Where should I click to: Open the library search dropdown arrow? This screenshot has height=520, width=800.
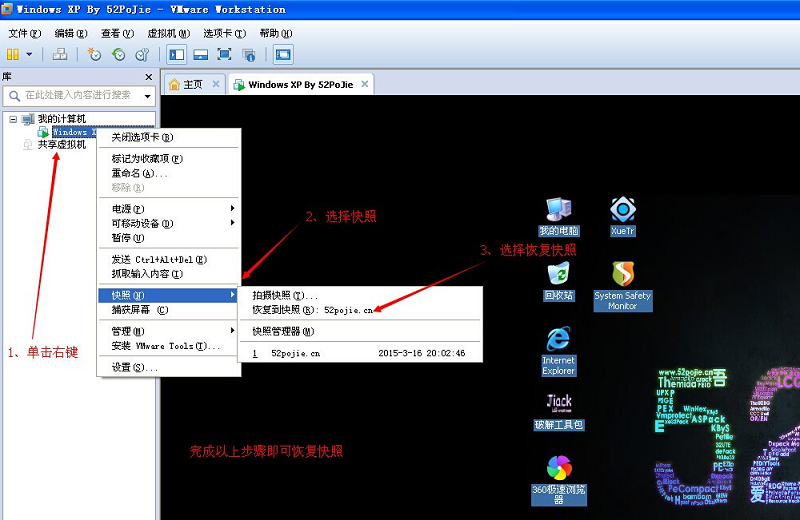click(147, 96)
